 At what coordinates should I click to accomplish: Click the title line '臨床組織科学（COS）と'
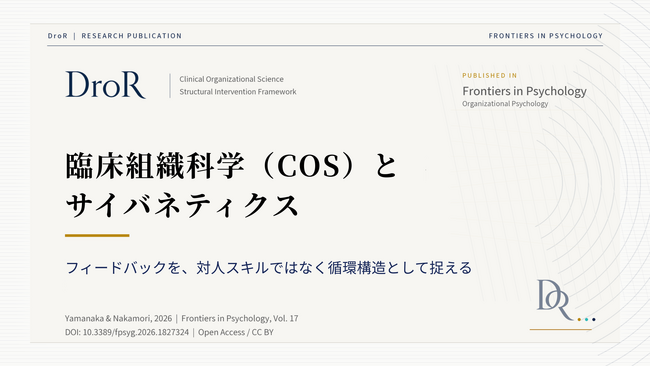coord(232,166)
